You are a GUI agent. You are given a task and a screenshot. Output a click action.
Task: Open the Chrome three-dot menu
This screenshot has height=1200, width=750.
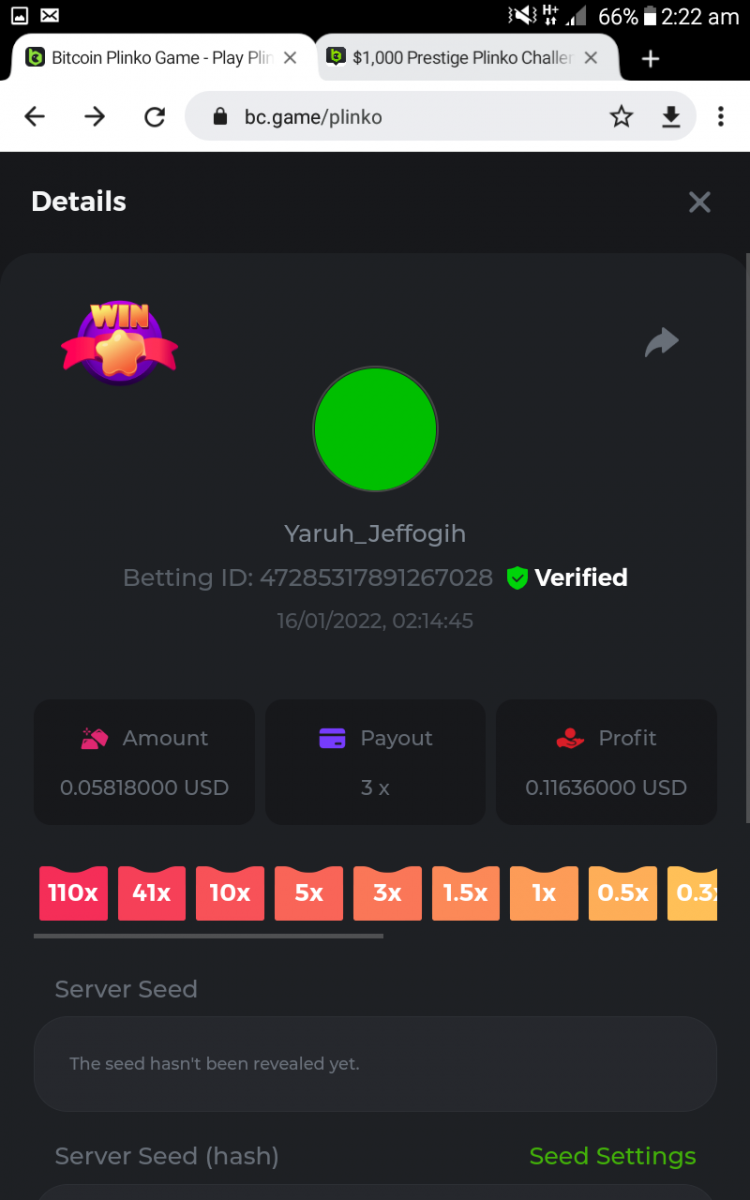(720, 117)
